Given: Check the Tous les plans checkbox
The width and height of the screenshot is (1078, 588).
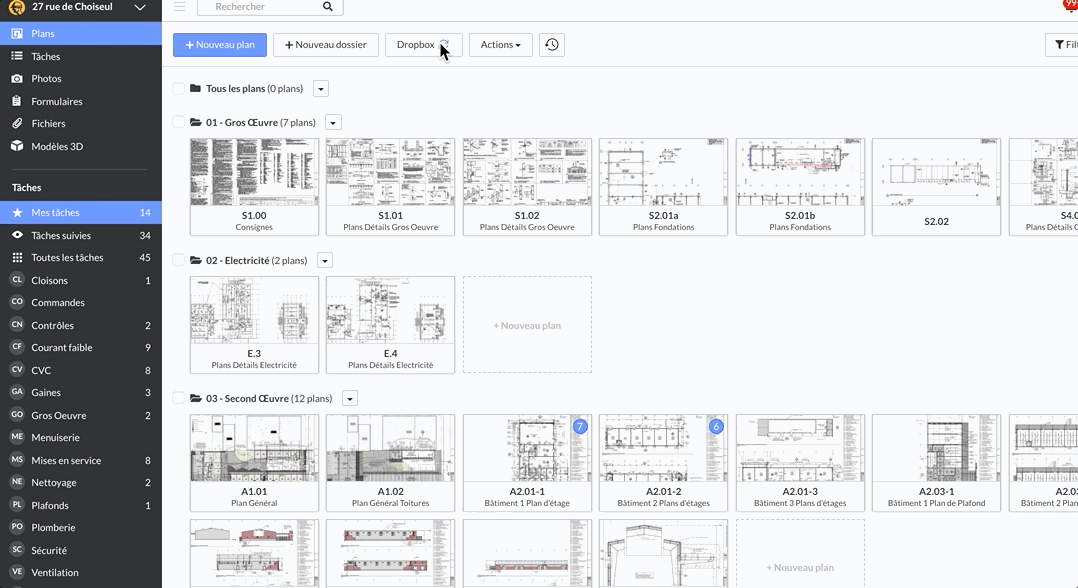Looking at the screenshot, I should [179, 89].
